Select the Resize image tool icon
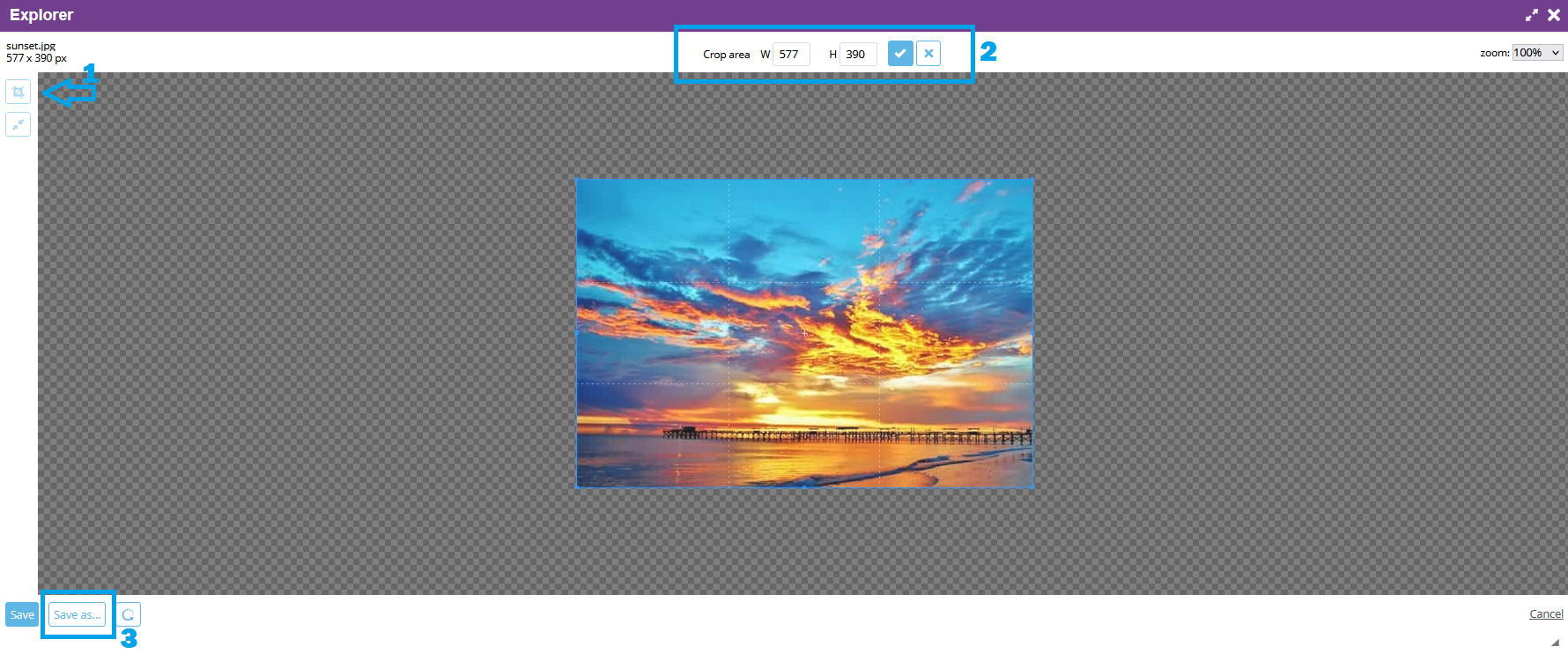1568x654 pixels. pyautogui.click(x=18, y=124)
